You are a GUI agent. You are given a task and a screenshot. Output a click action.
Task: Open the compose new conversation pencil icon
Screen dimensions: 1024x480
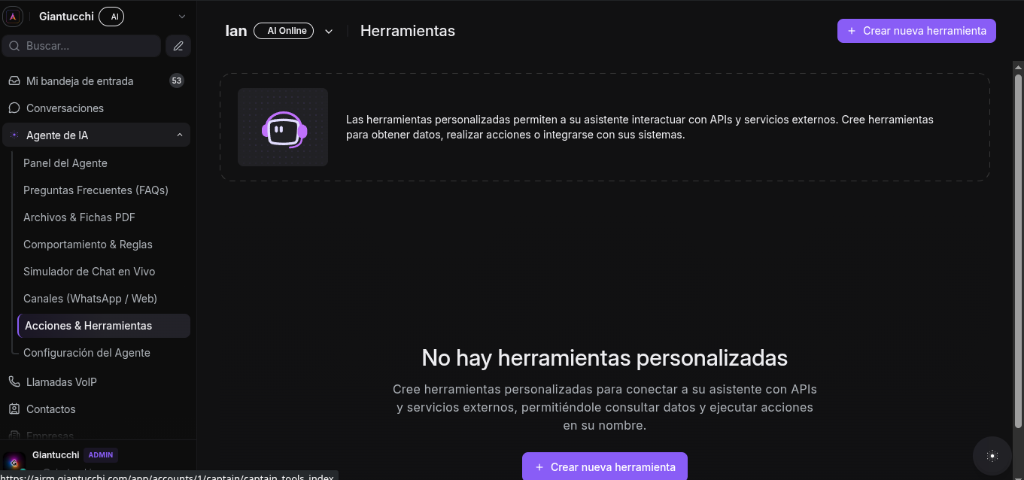178,46
